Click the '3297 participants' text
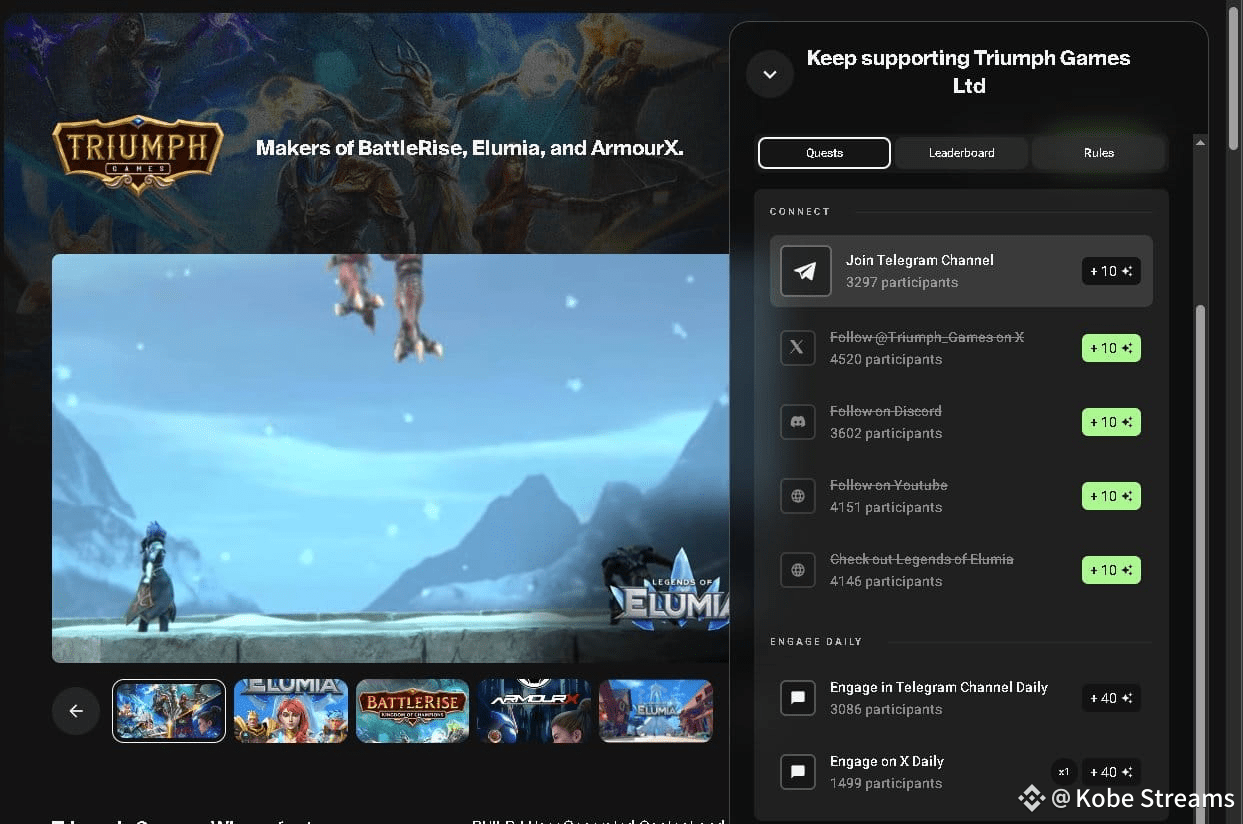Screen dimensions: 1243x824 pos(902,282)
